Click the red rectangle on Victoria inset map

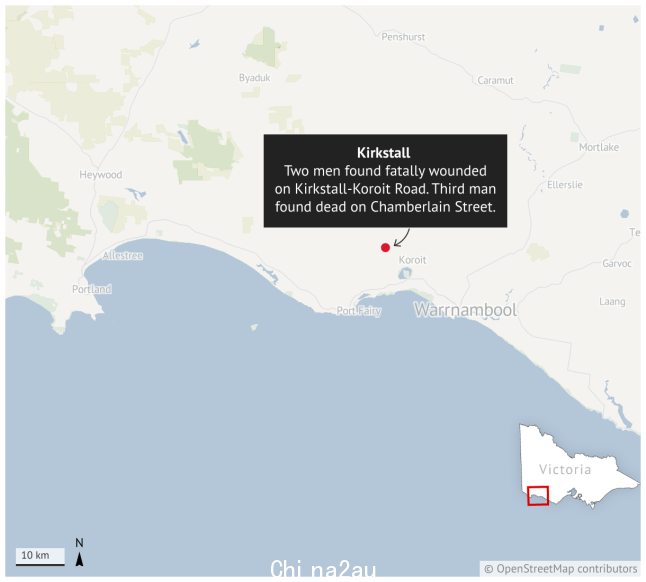click(x=538, y=496)
